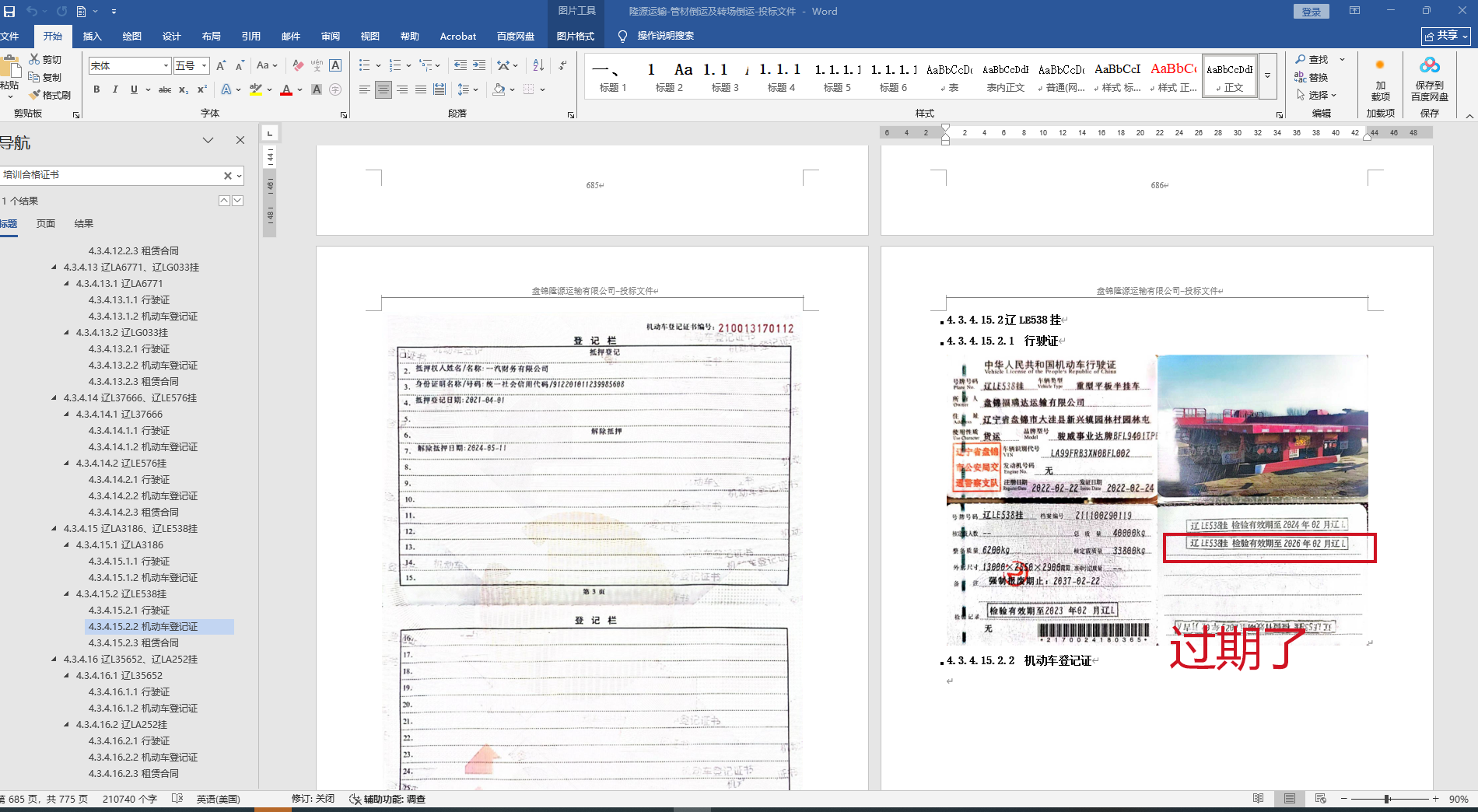
Task: Decrease paragraph indent
Action: (x=461, y=65)
